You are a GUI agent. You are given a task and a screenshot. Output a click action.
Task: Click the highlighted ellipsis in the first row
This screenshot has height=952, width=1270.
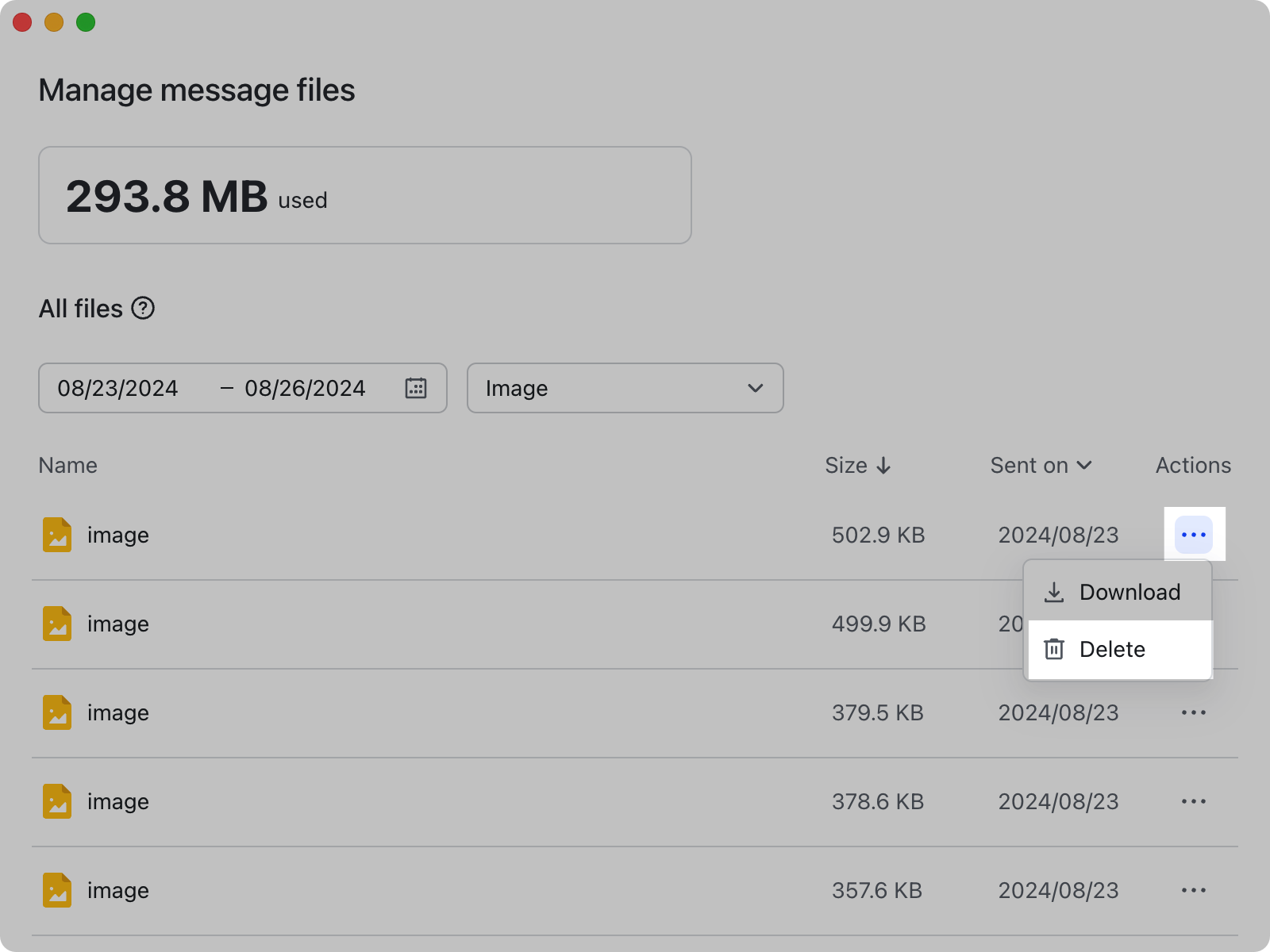[x=1193, y=535]
